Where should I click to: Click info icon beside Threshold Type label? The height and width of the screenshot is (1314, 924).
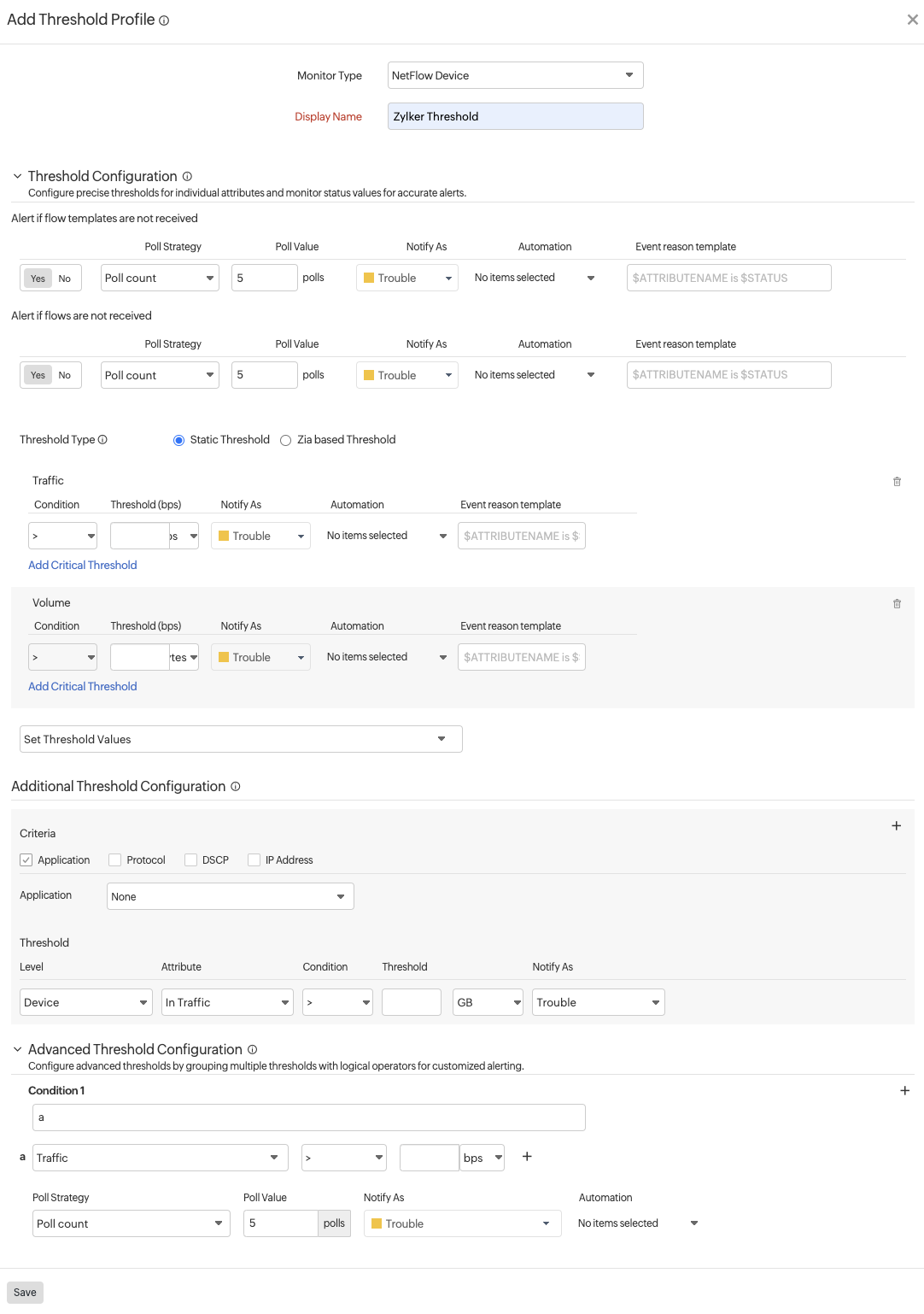(x=102, y=440)
